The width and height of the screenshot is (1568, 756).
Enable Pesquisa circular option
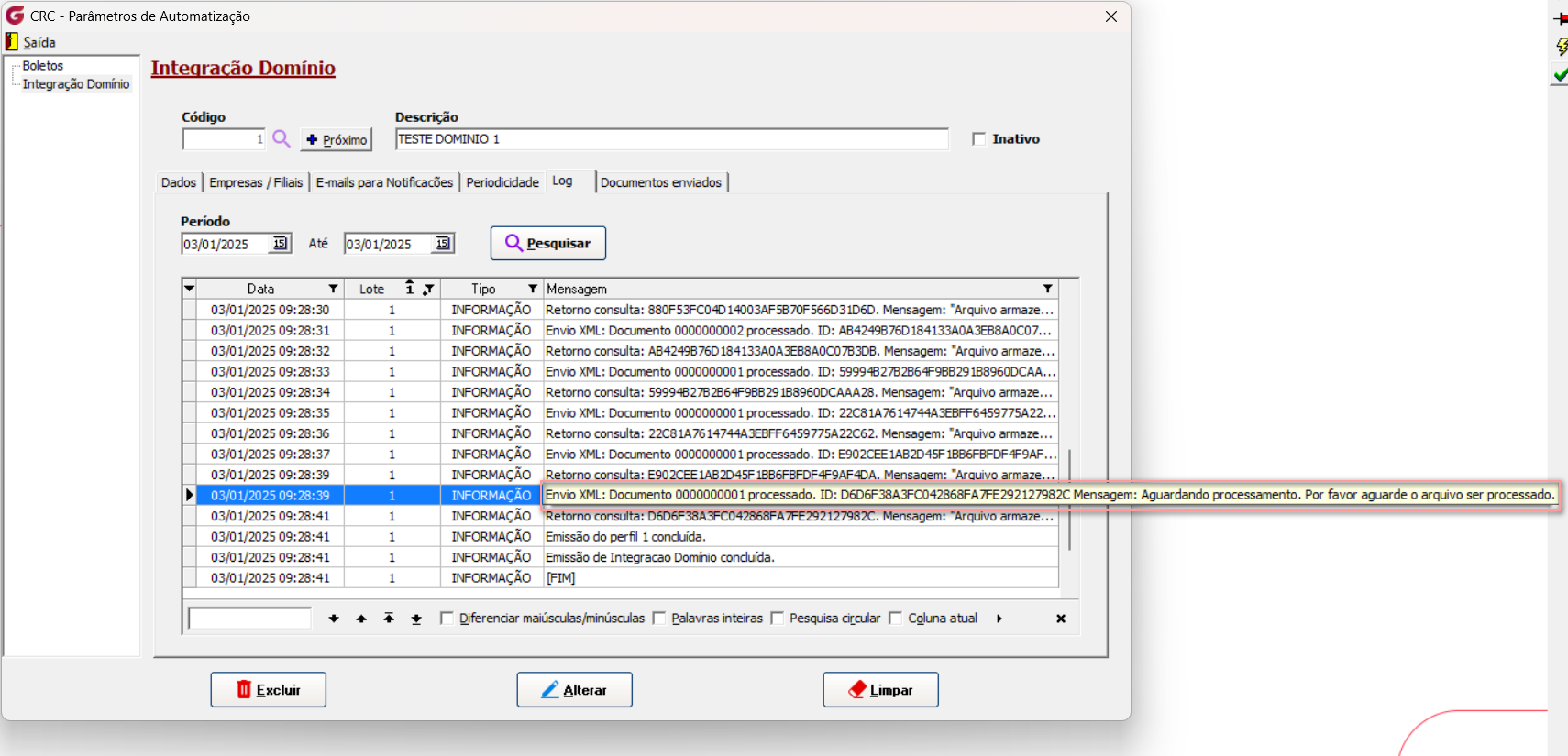pyautogui.click(x=777, y=619)
